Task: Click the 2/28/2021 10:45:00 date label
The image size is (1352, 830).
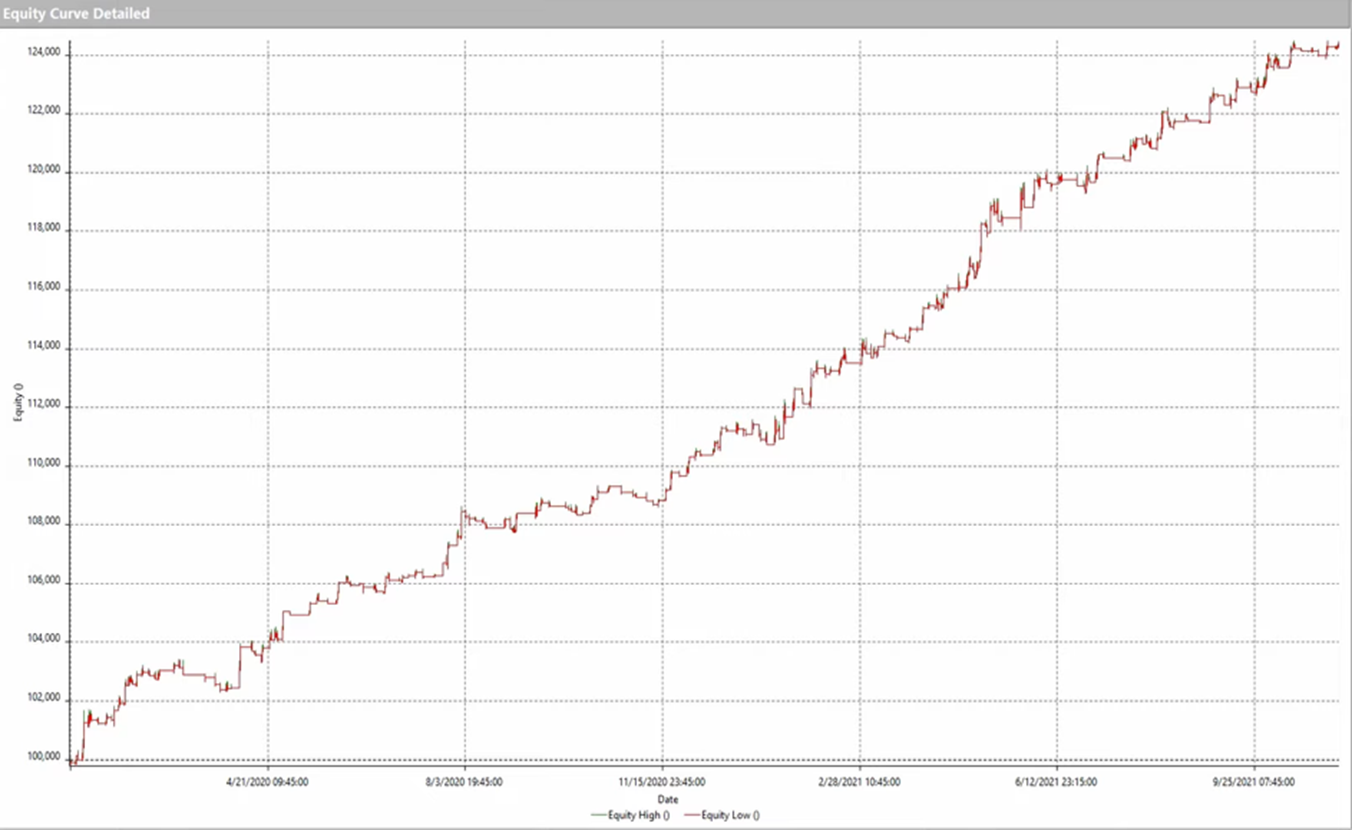Action: (860, 782)
